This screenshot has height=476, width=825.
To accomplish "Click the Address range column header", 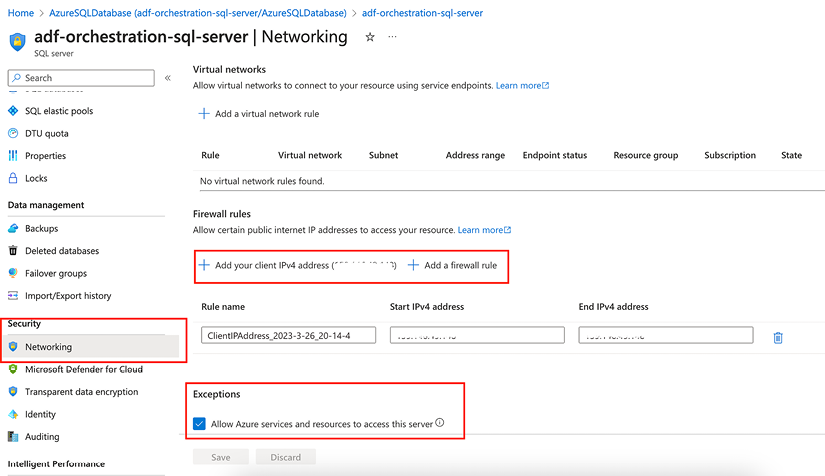I will point(475,155).
